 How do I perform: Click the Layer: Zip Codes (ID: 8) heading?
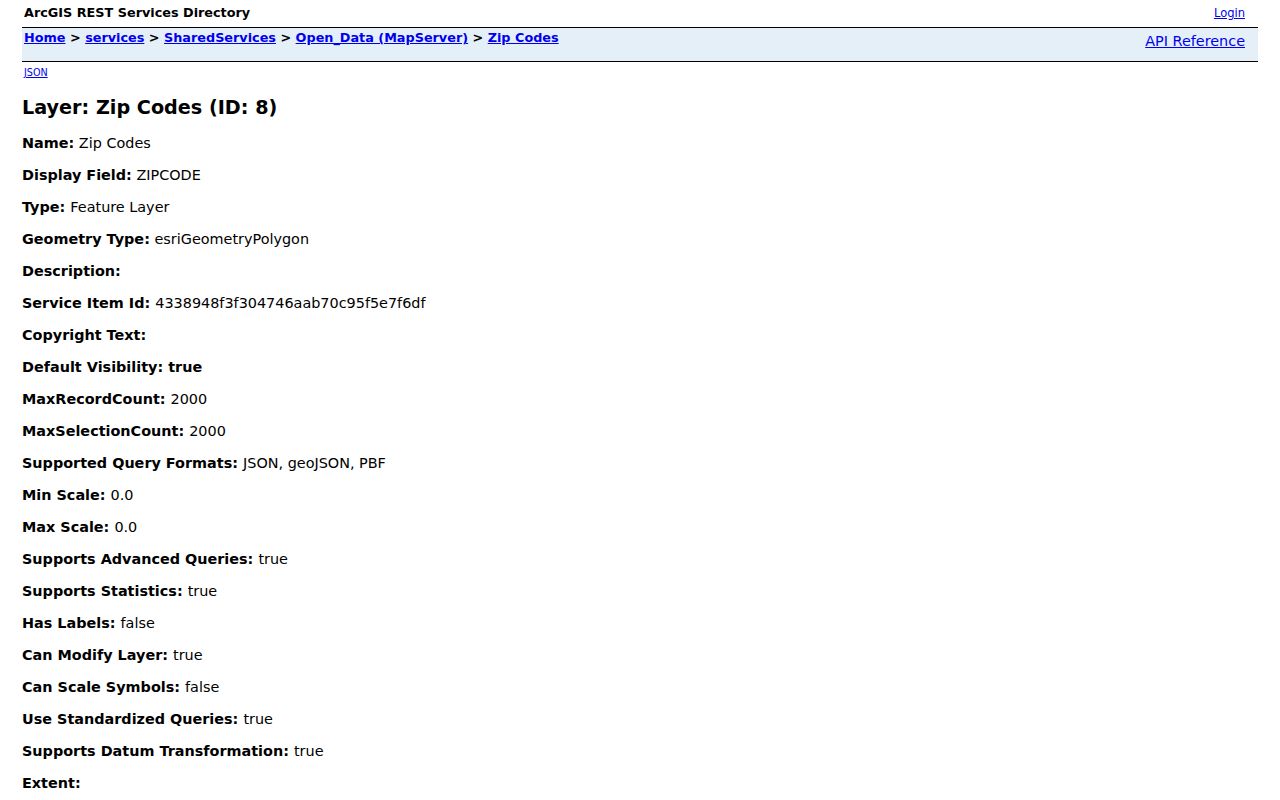point(149,107)
